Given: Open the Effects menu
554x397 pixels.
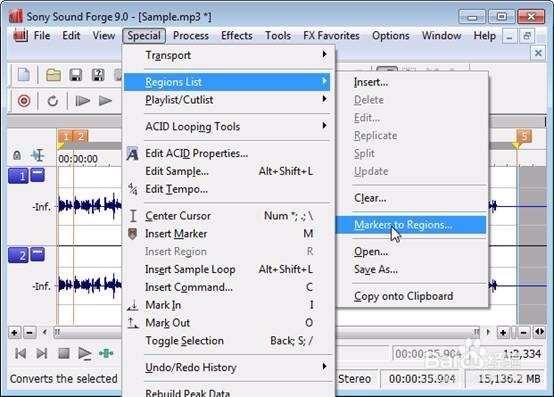Looking at the screenshot, I should (x=237, y=36).
